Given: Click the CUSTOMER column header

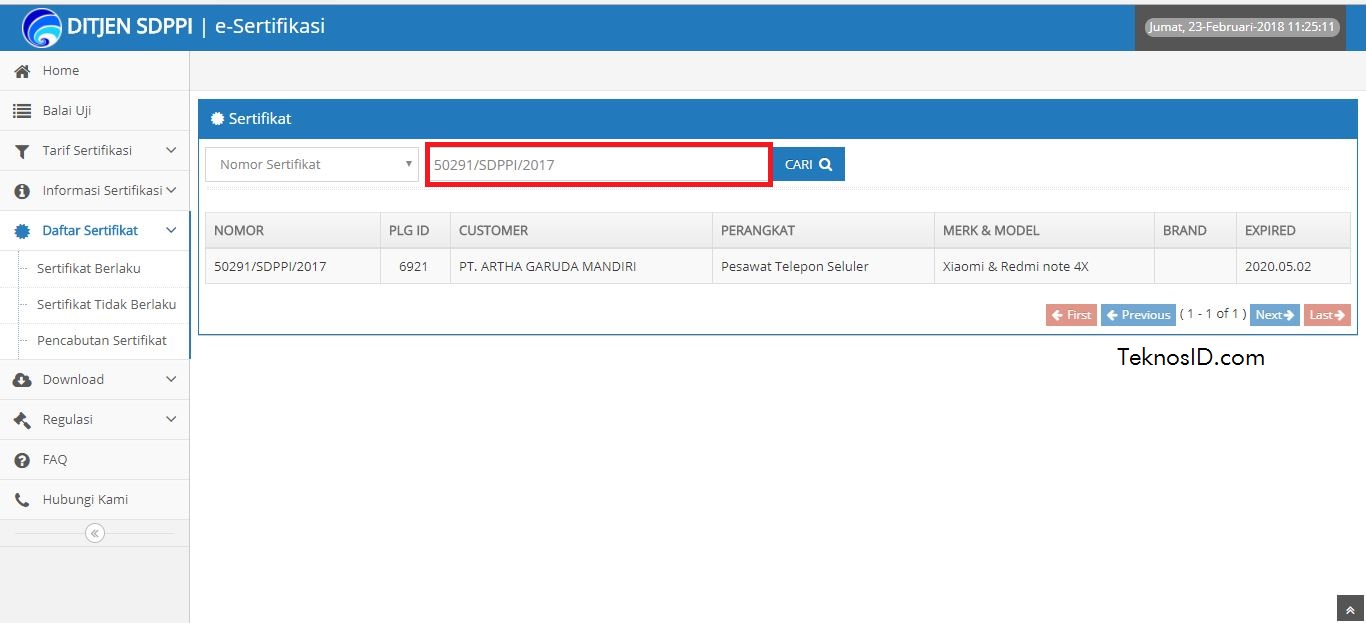Looking at the screenshot, I should (582, 230).
